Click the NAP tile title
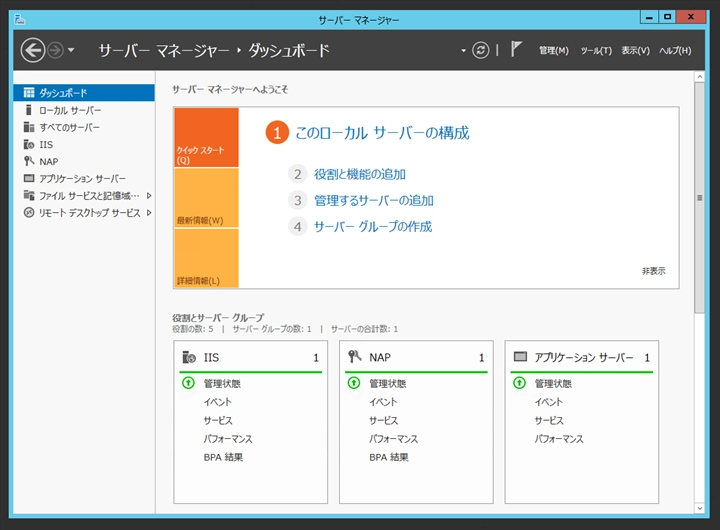The image size is (720, 530). (380, 357)
